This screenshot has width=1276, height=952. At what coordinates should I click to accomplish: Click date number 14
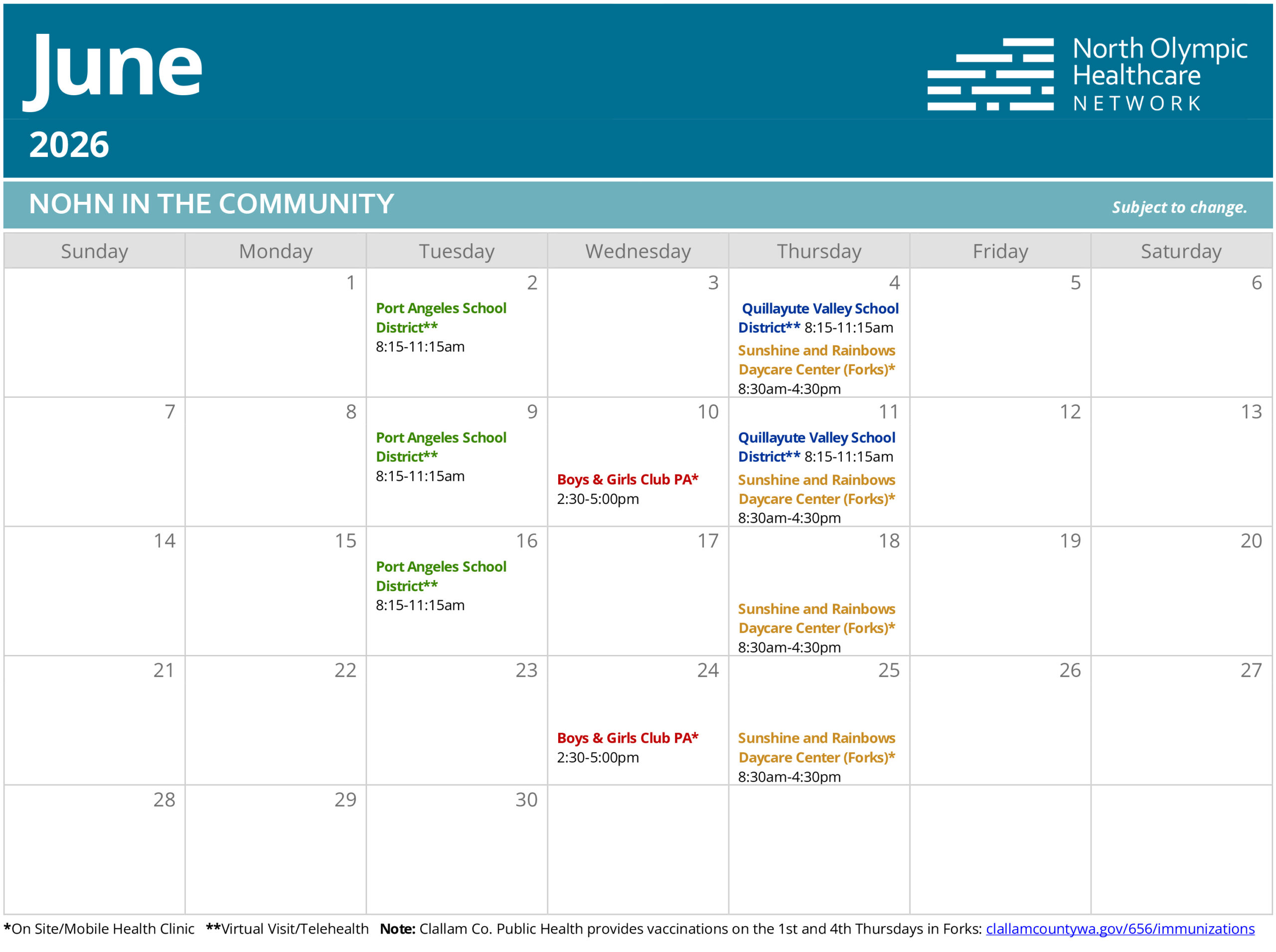pyautogui.click(x=164, y=540)
